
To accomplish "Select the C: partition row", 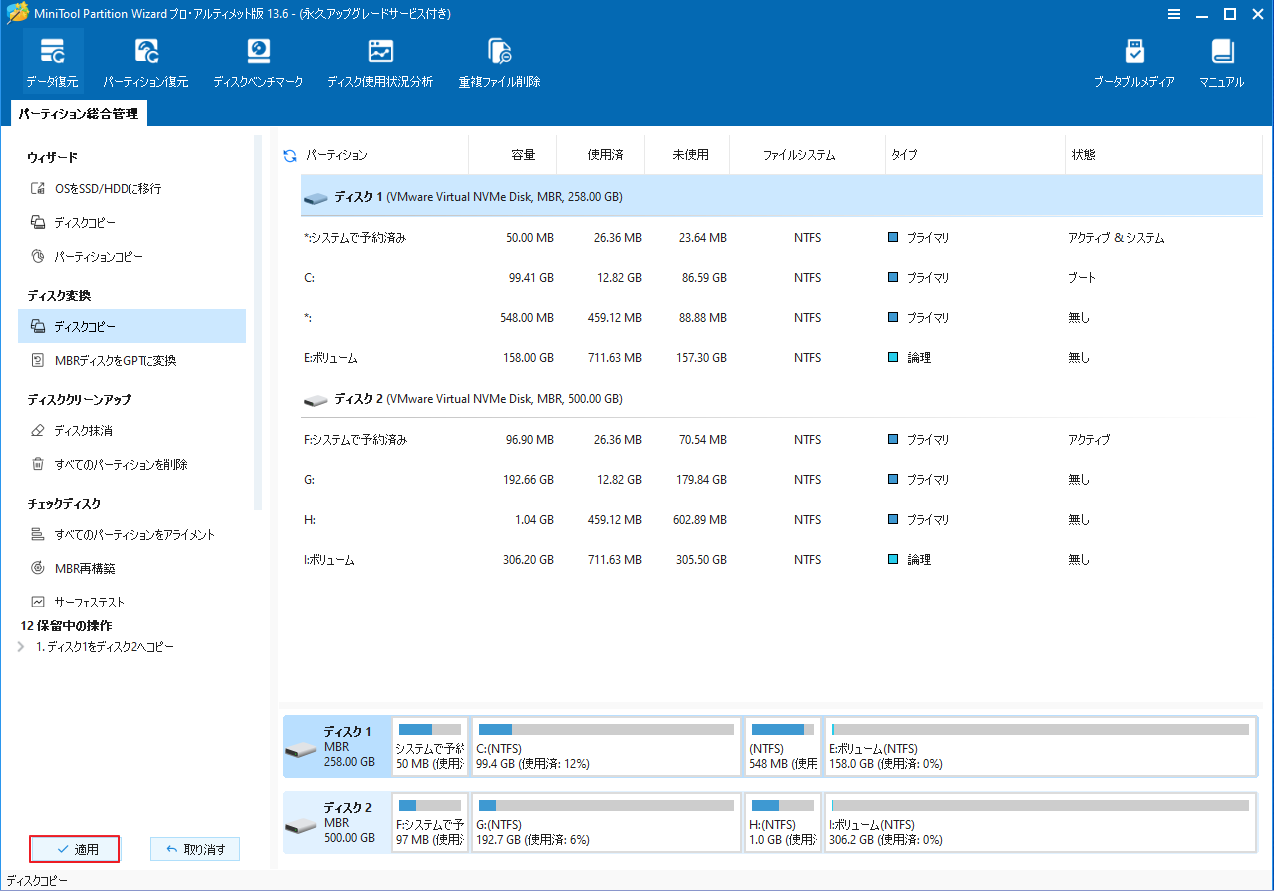I will [x=781, y=278].
